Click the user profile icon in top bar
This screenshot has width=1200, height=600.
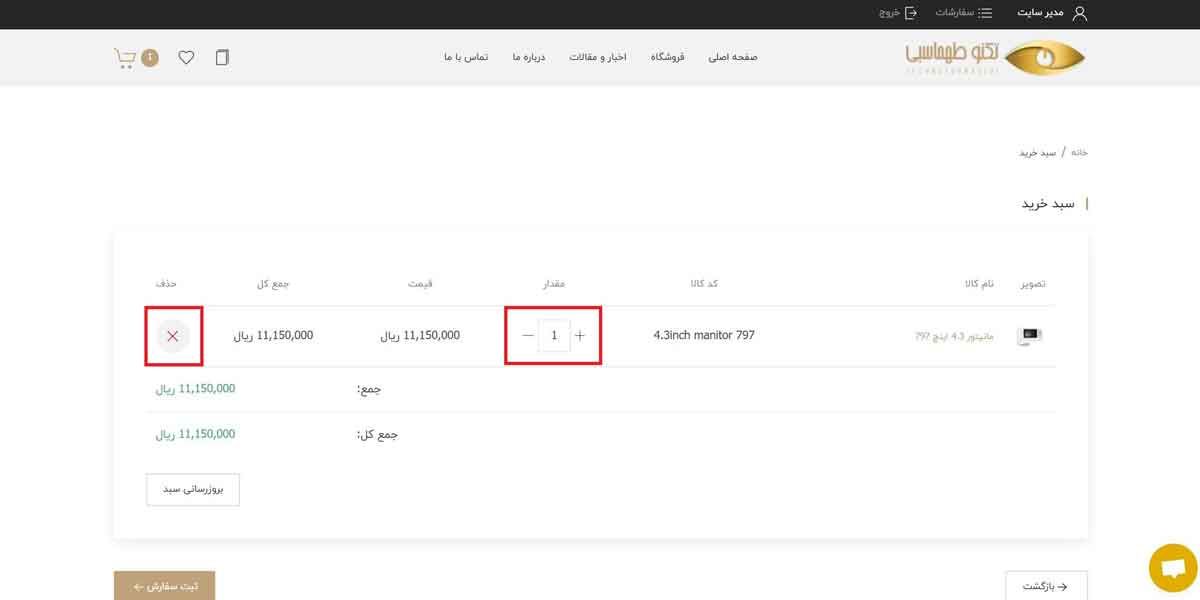1079,13
